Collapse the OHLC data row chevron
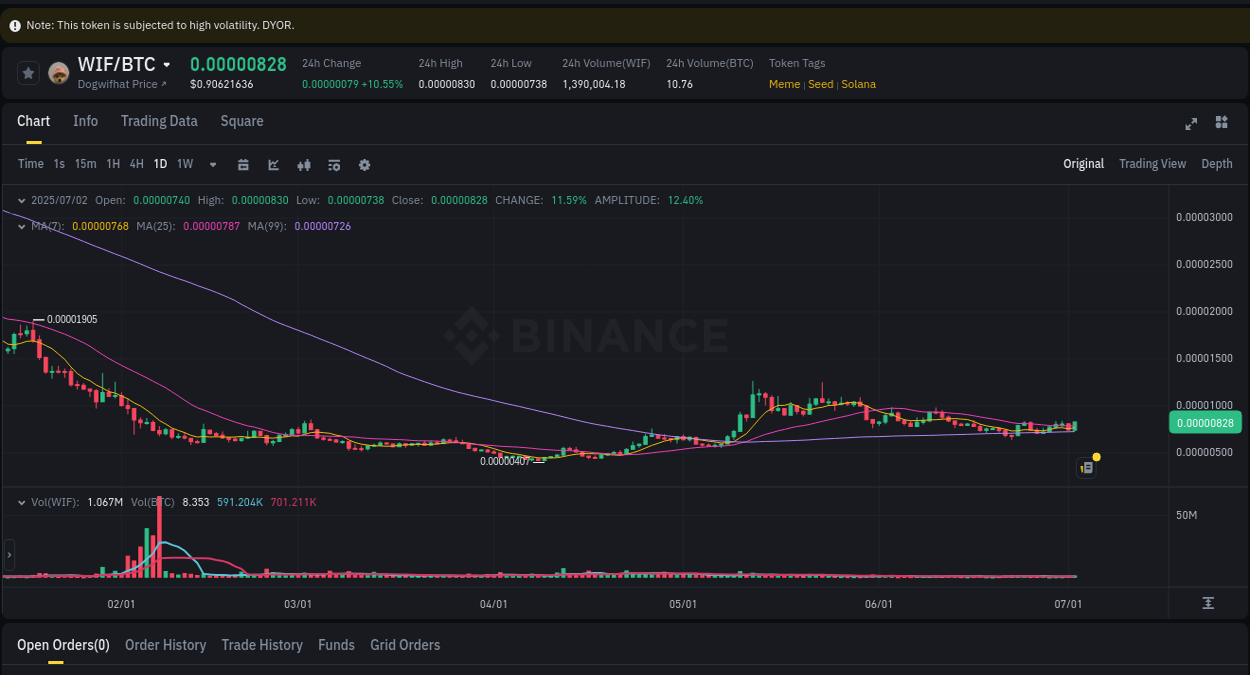This screenshot has height=675, width=1250. [x=22, y=200]
